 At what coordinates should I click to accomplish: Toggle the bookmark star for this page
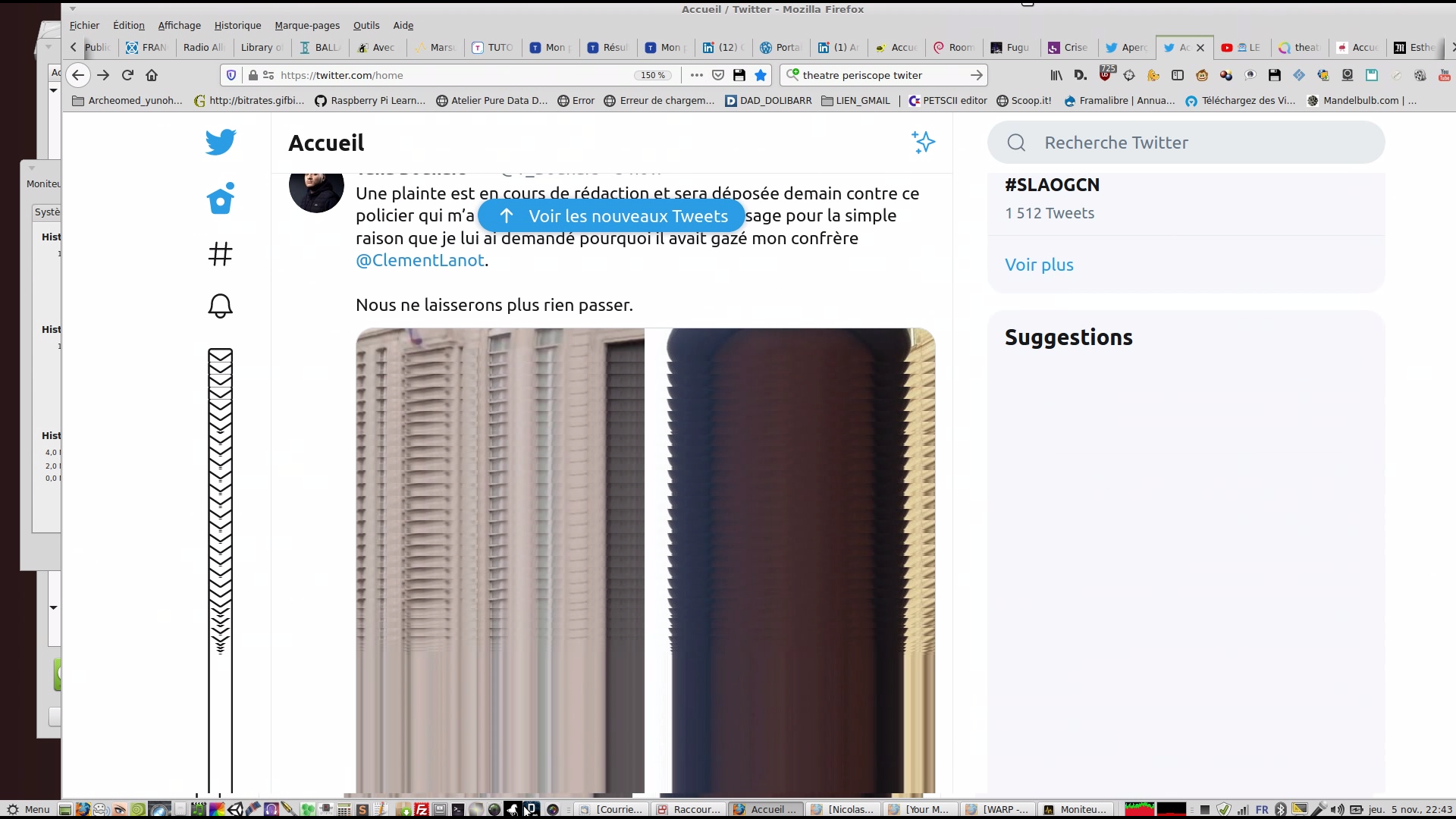coord(761,75)
